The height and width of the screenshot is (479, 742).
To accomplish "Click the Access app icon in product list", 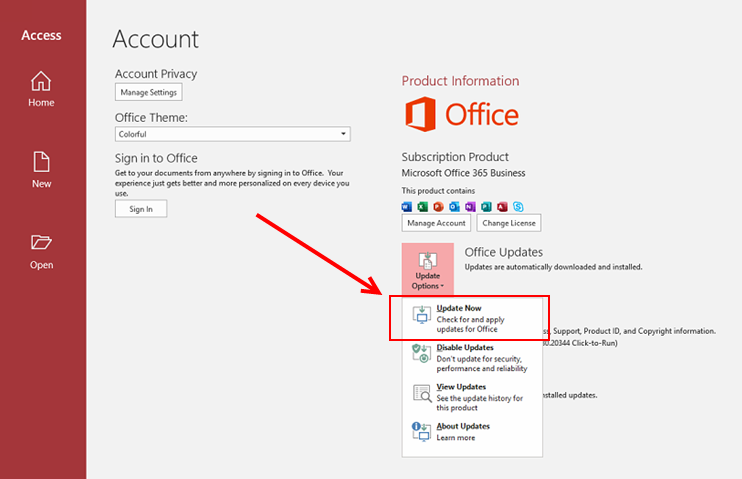I will 503,207.
